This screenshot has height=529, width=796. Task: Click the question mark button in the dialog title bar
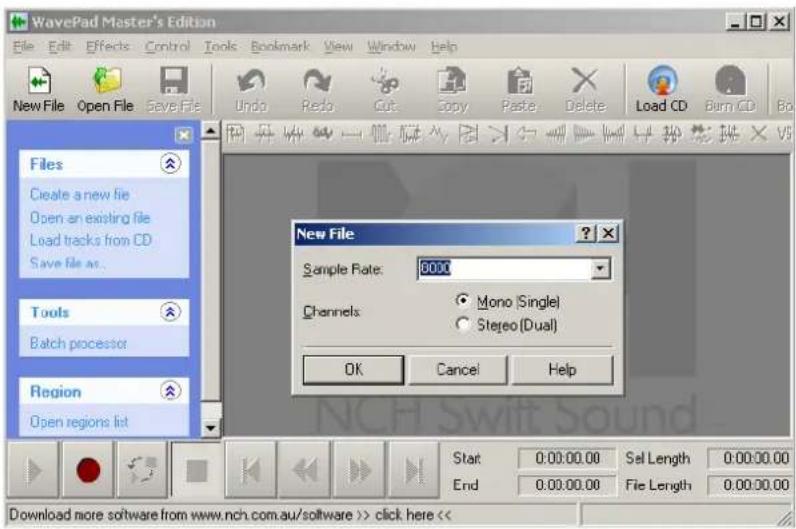coord(586,234)
